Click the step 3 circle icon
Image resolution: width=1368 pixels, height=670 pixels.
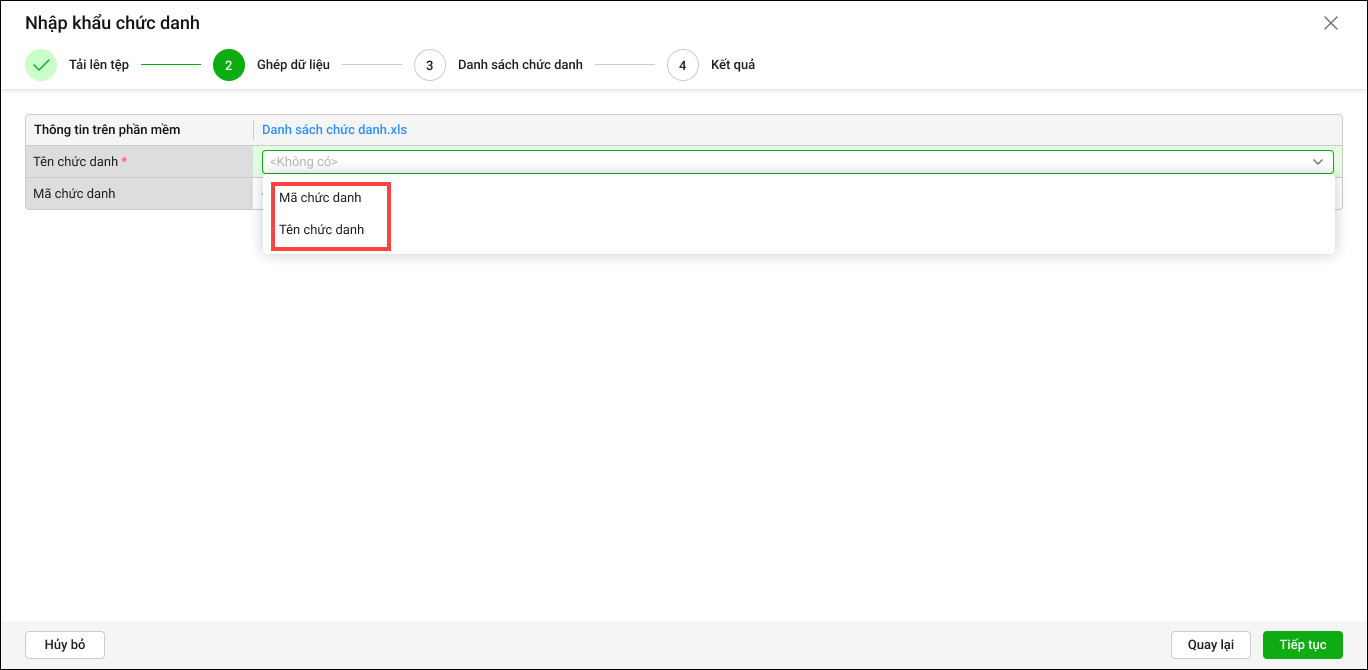point(430,65)
